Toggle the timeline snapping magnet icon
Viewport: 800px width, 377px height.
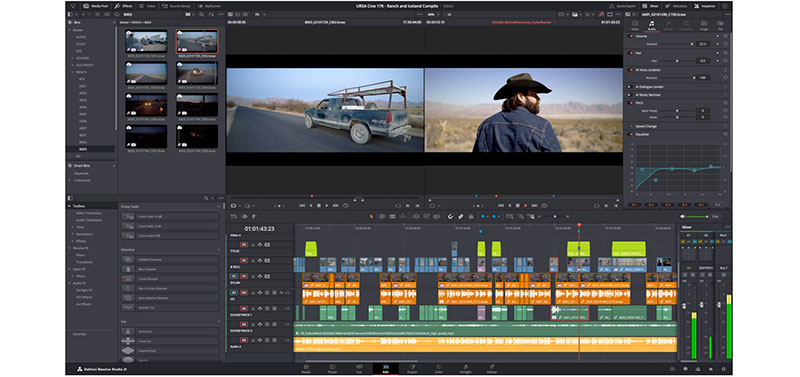coord(451,216)
